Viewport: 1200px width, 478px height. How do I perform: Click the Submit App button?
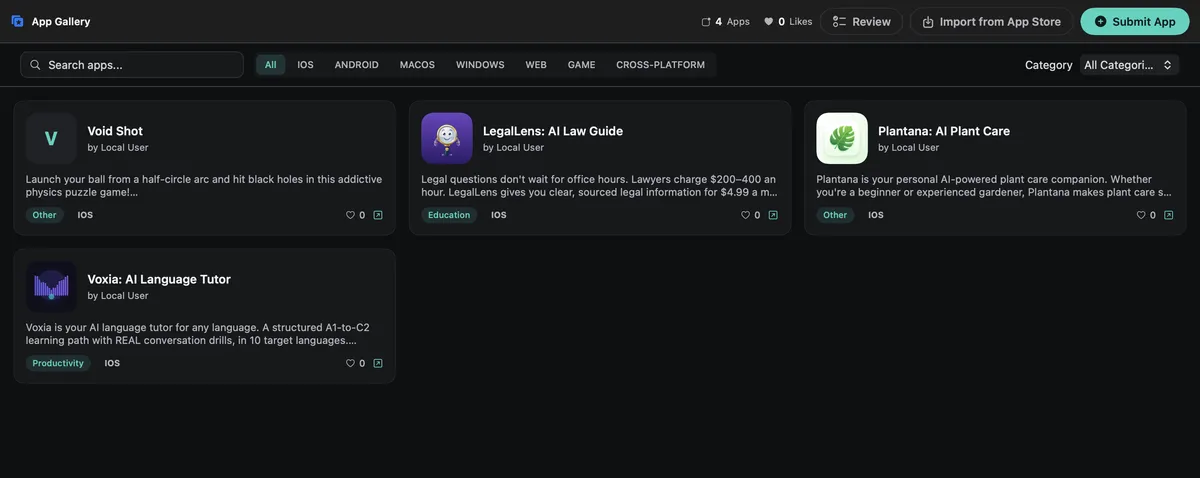[1135, 21]
